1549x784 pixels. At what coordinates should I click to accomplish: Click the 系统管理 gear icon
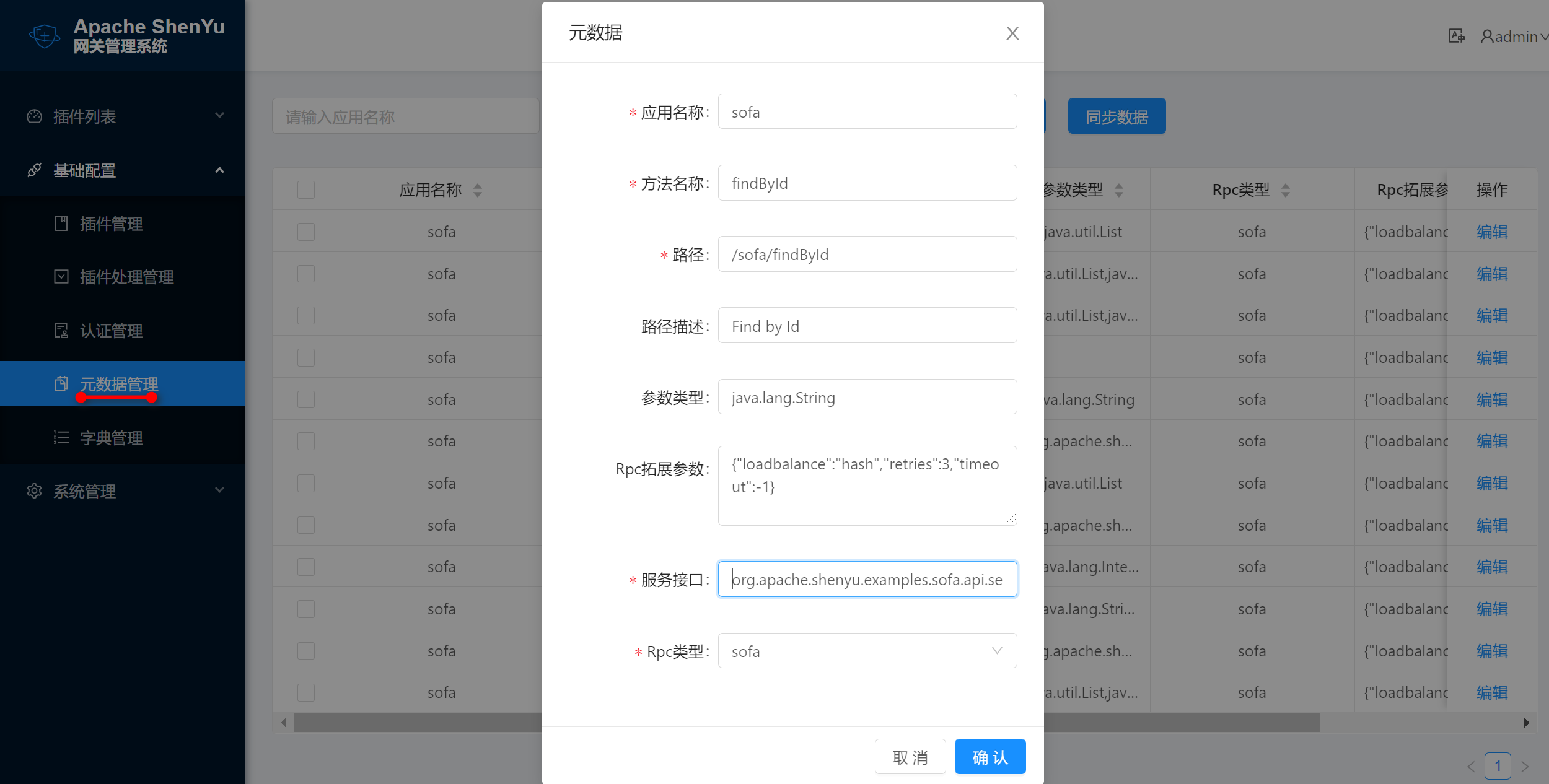(x=35, y=491)
